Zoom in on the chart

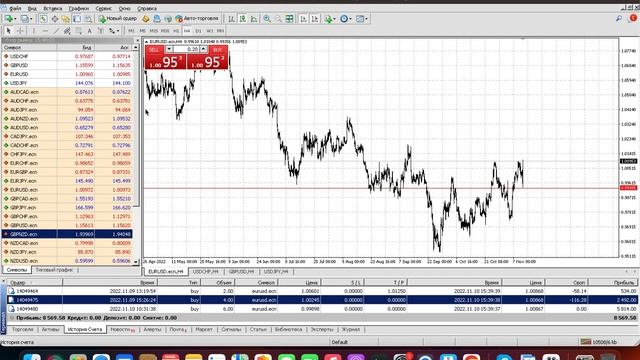coord(267,19)
